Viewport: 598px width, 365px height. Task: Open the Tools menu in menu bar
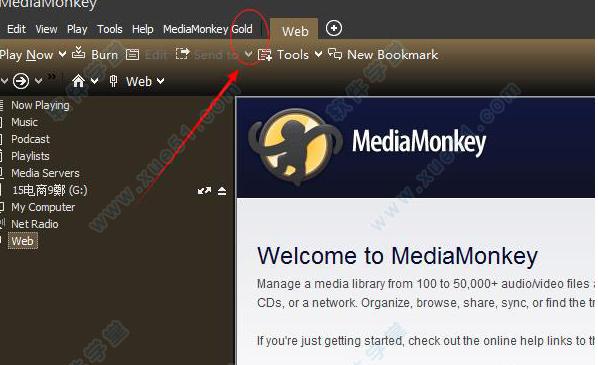pyautogui.click(x=110, y=29)
